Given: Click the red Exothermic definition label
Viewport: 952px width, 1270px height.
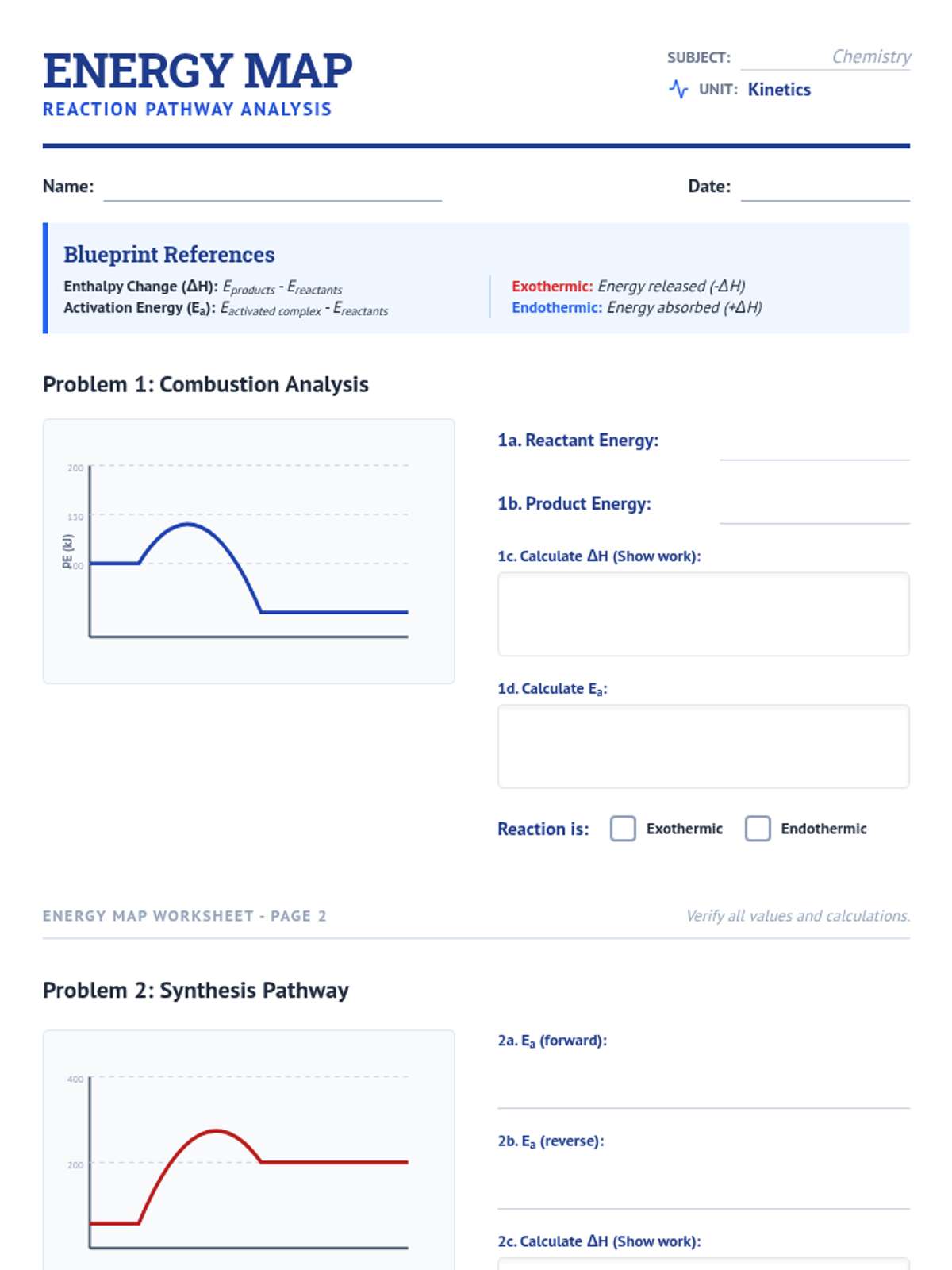Looking at the screenshot, I should coord(552,286).
